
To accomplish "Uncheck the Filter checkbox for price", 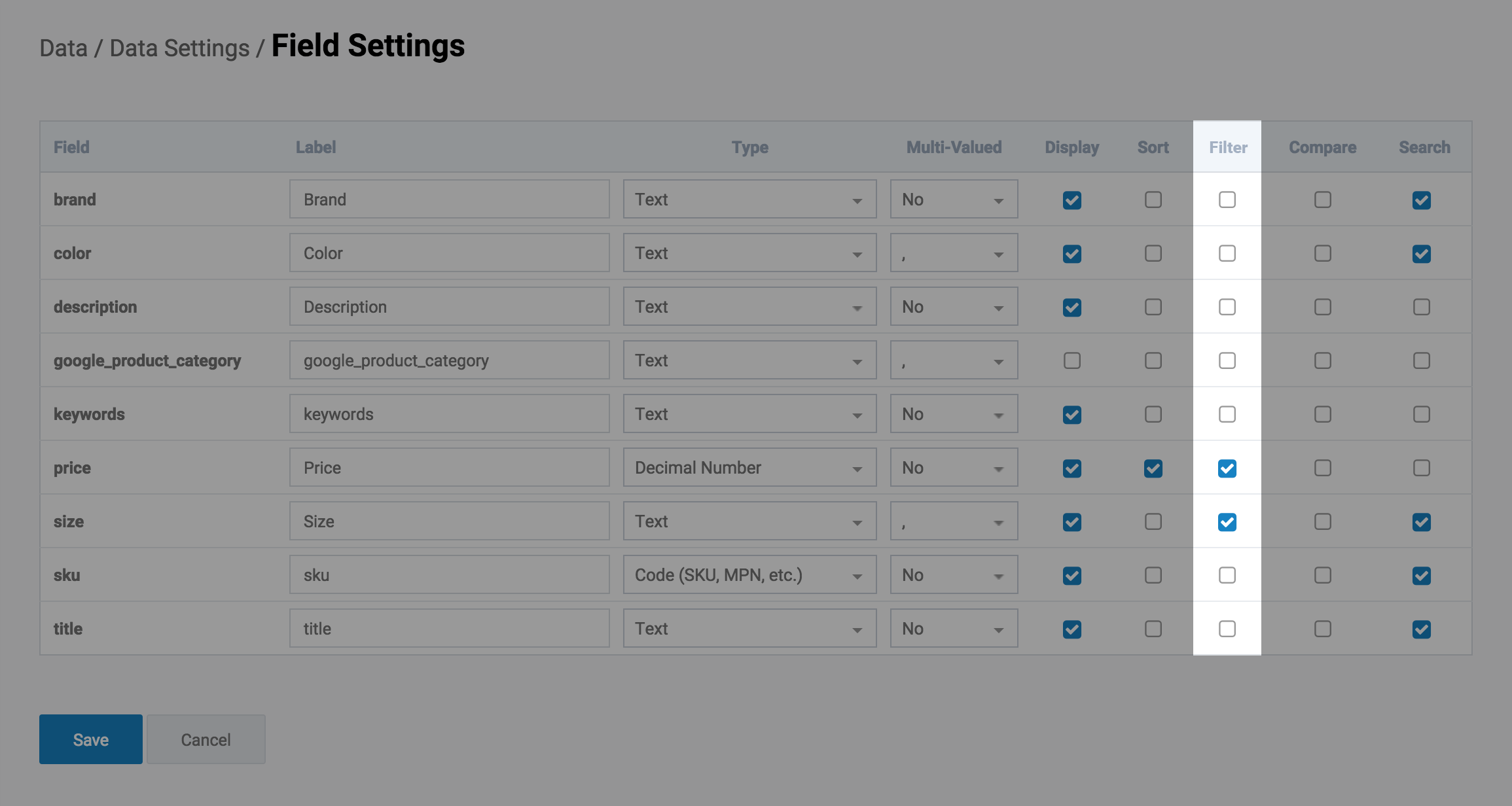I will tap(1227, 468).
